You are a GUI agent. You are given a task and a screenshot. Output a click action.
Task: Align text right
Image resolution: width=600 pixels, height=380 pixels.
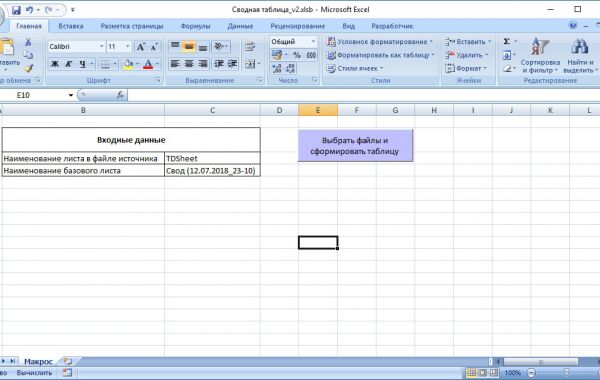pyautogui.click(x=203, y=64)
